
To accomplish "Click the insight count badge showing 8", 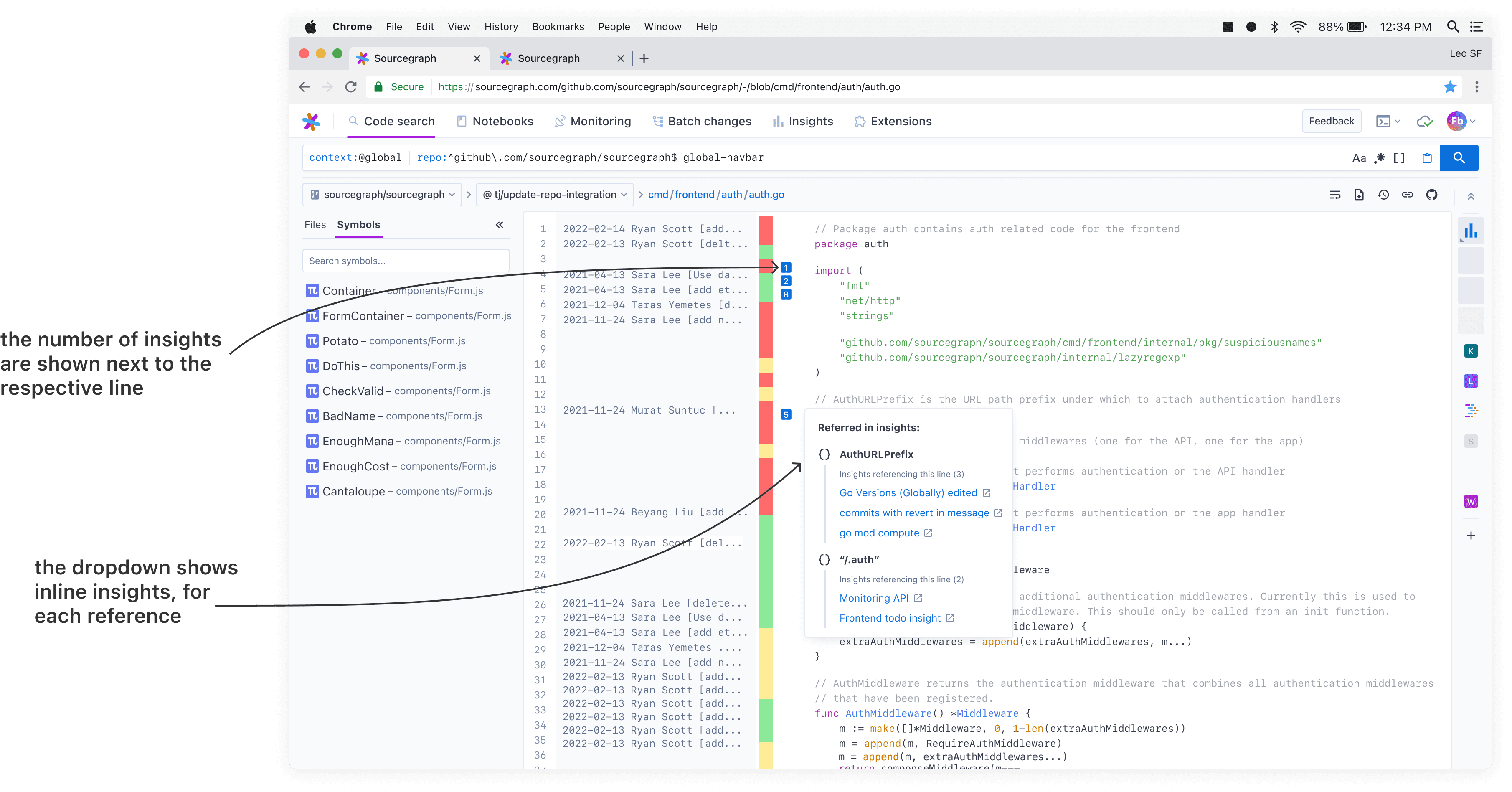I will pyautogui.click(x=786, y=295).
